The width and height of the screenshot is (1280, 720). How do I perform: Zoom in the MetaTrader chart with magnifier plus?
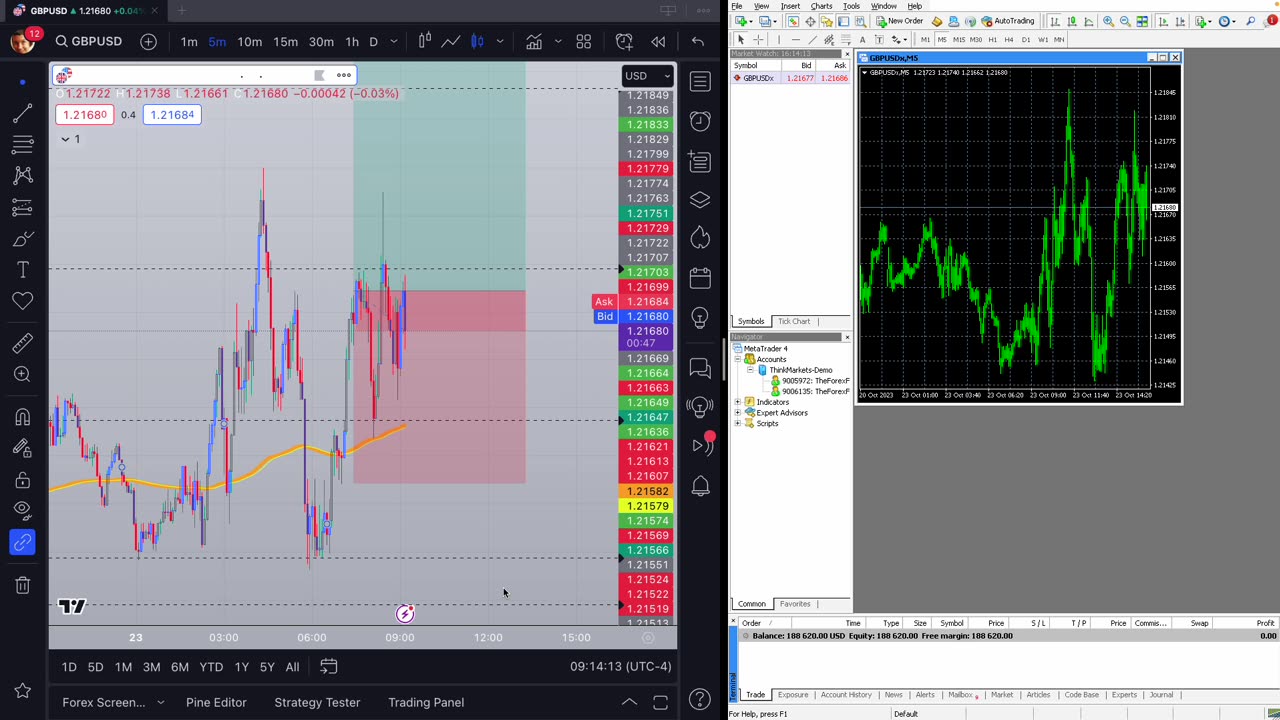coord(1108,21)
